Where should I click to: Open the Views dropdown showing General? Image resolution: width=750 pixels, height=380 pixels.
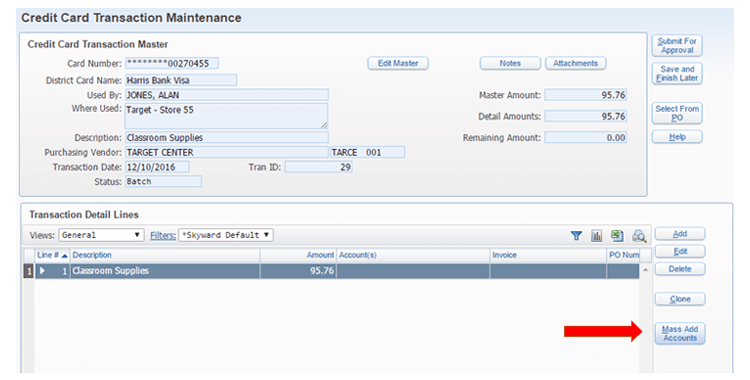(x=101, y=235)
